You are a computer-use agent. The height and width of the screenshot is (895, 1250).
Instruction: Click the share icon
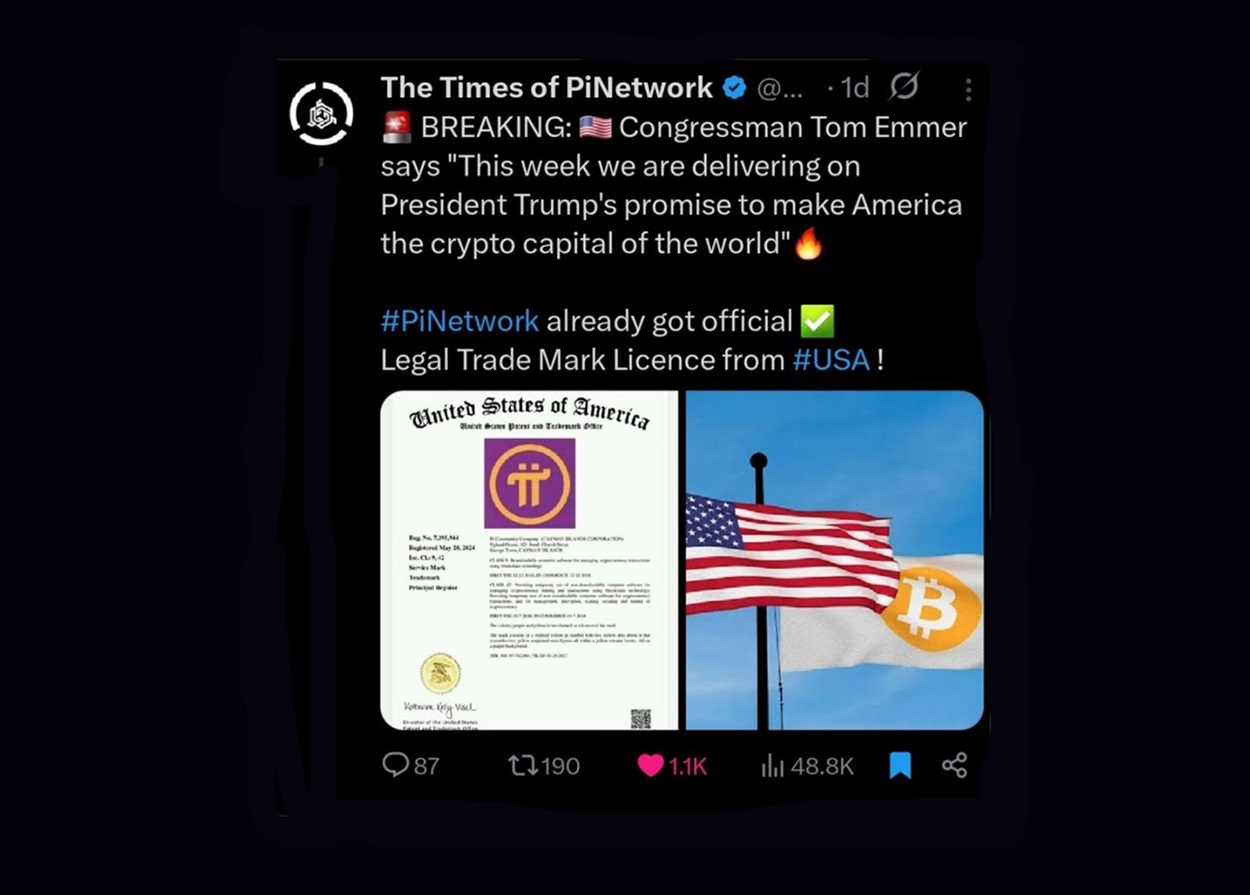point(954,766)
